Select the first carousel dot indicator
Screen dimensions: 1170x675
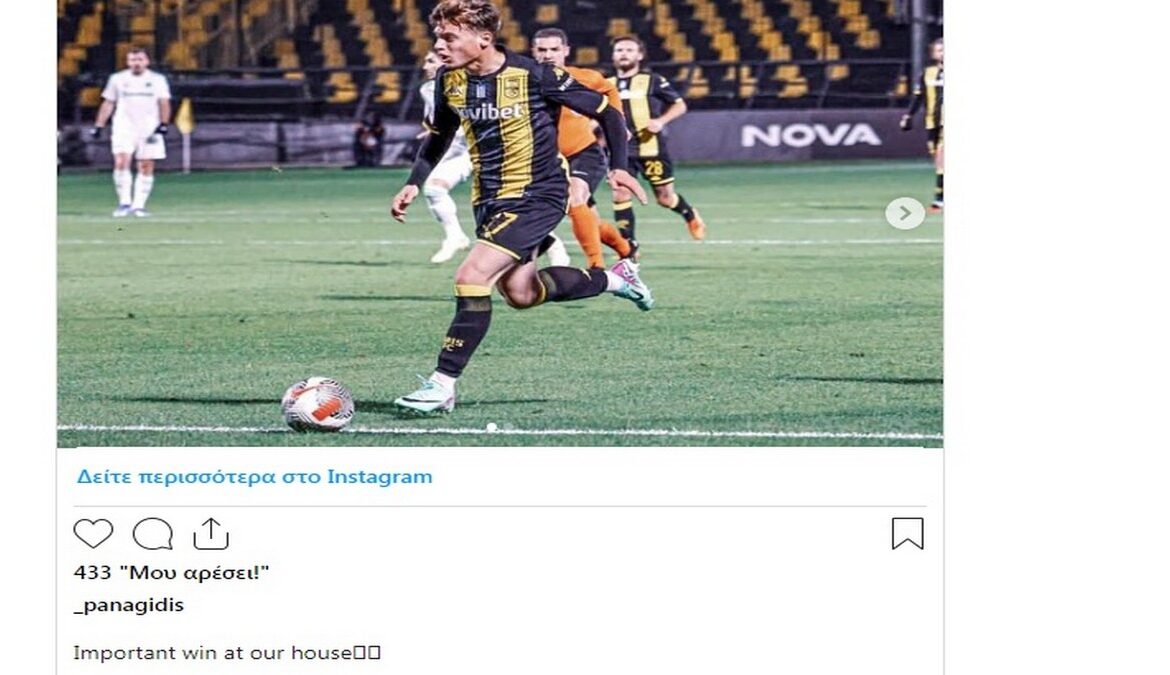(x=492, y=427)
